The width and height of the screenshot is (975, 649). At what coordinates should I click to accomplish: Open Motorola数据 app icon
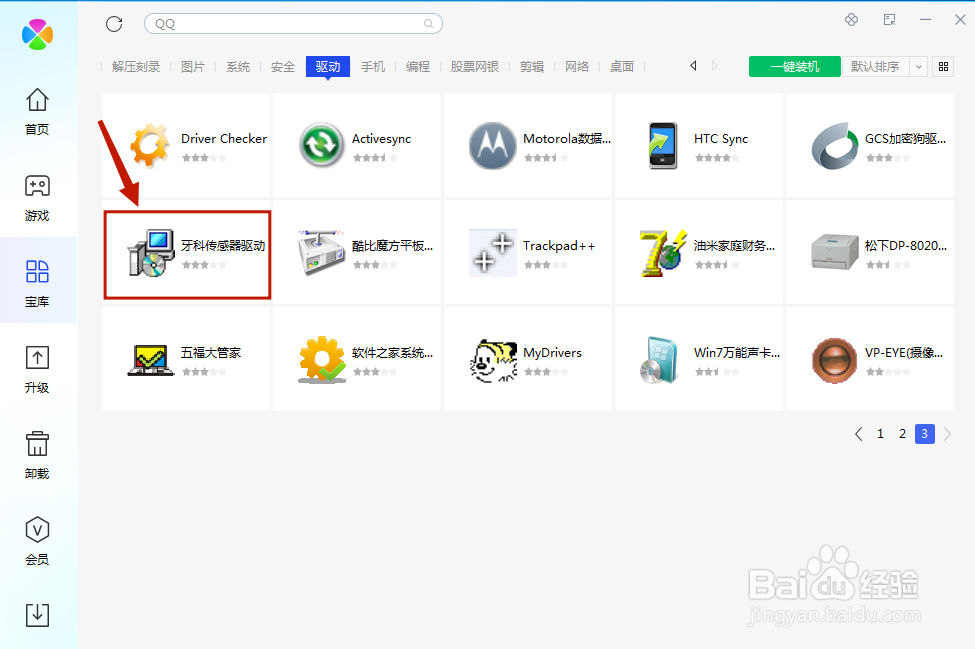click(x=492, y=145)
